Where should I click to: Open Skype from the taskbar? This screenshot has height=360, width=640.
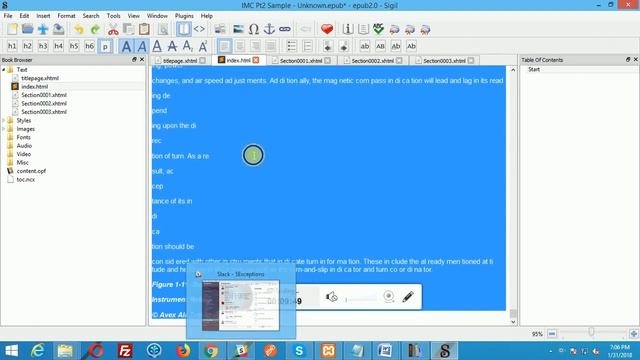pos(299,351)
